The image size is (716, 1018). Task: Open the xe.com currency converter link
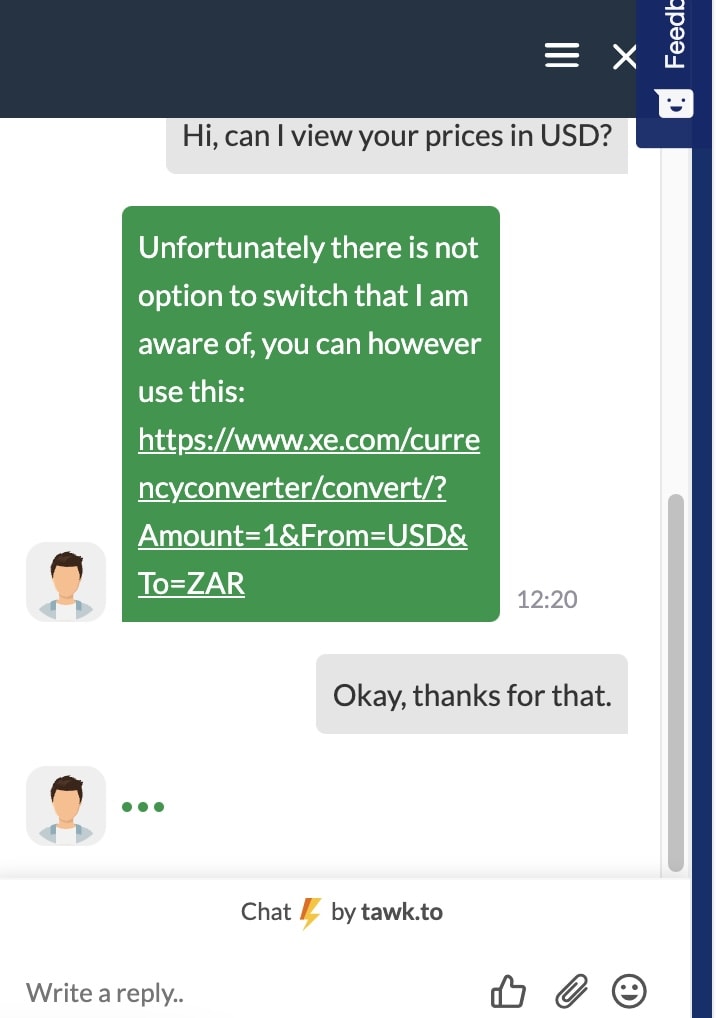[x=309, y=512]
